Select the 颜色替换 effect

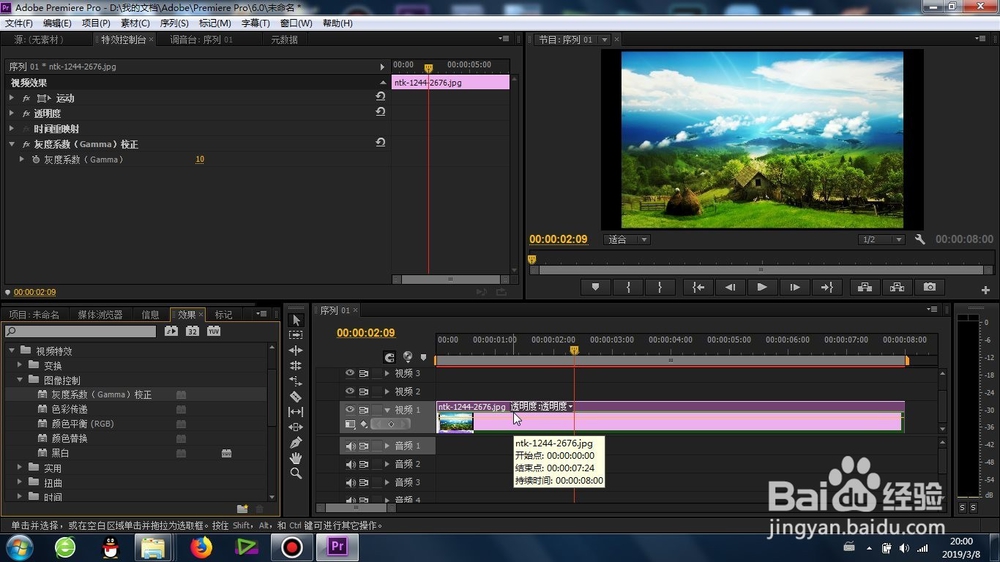point(70,438)
